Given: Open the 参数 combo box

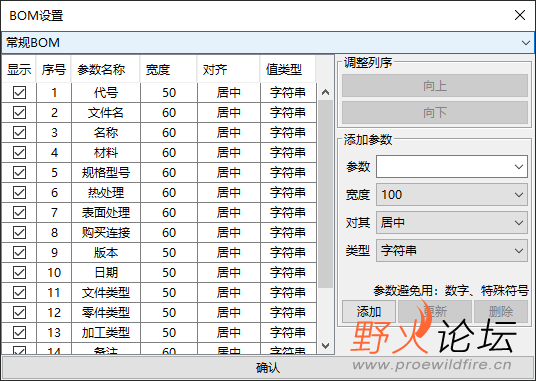Looking at the screenshot, I should (x=452, y=167).
